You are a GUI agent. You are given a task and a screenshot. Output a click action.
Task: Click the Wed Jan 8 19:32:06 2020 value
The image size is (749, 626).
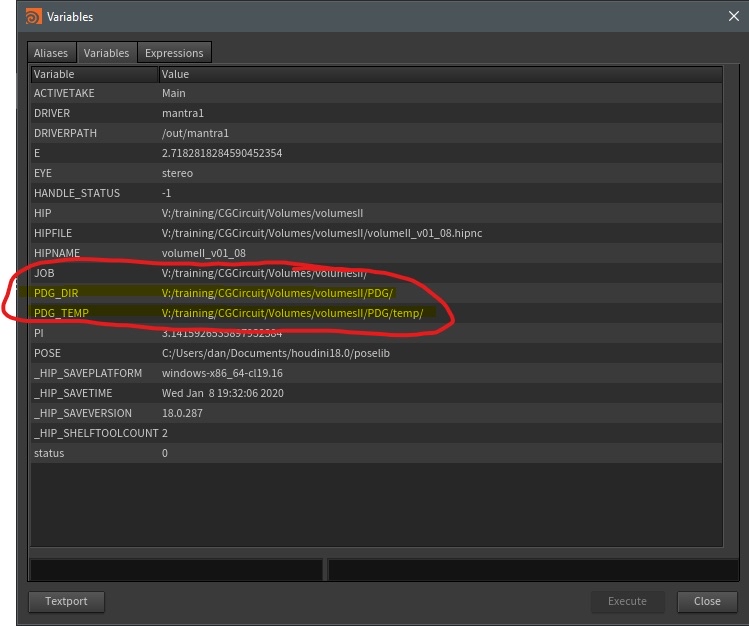pyautogui.click(x=223, y=393)
